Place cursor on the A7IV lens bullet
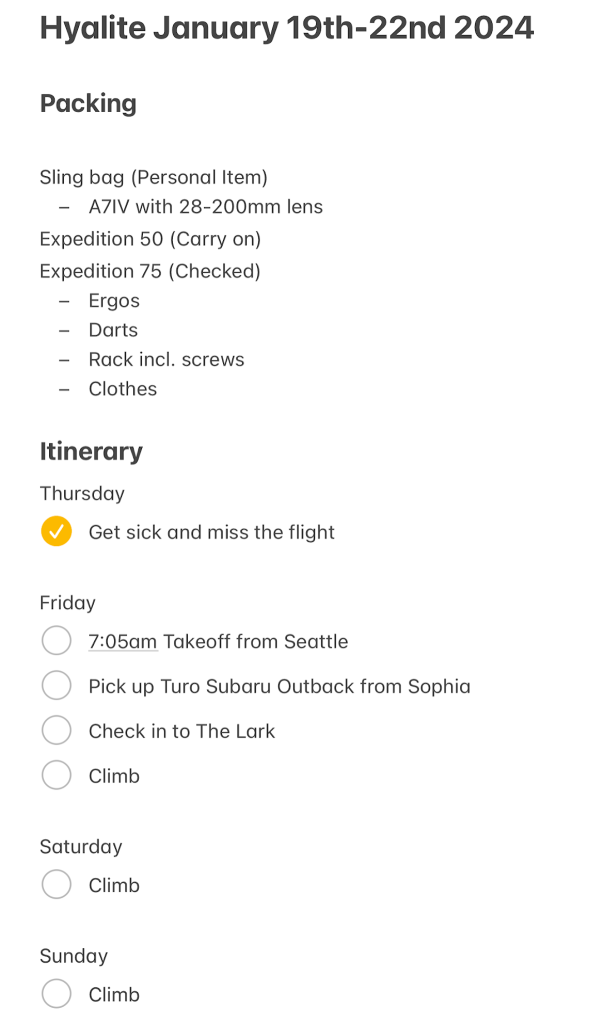This screenshot has width=603, height=1024. [x=205, y=208]
